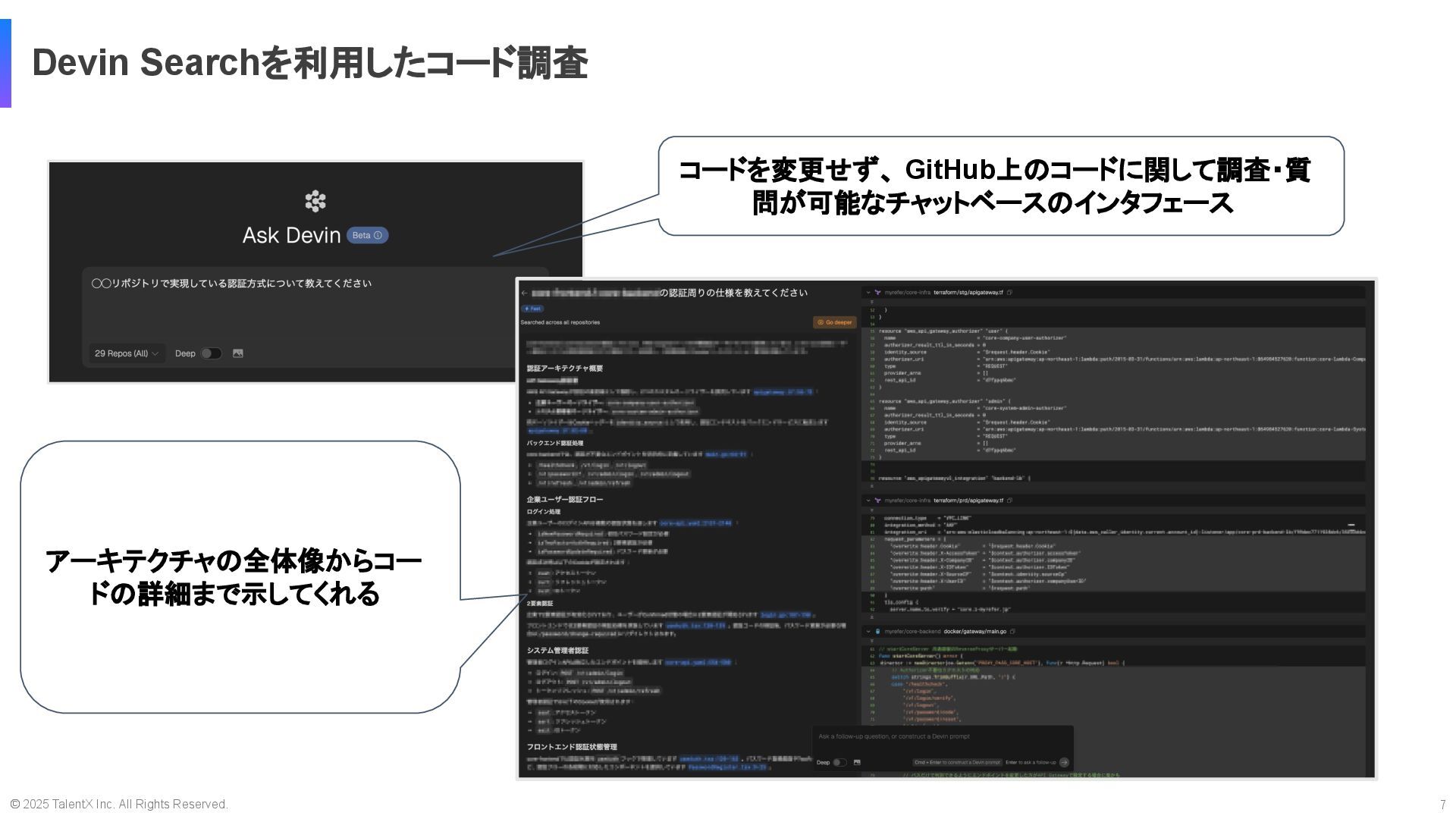Send follow-up with the arrow button
Image resolution: width=1456 pixels, height=819 pixels.
point(1064,762)
